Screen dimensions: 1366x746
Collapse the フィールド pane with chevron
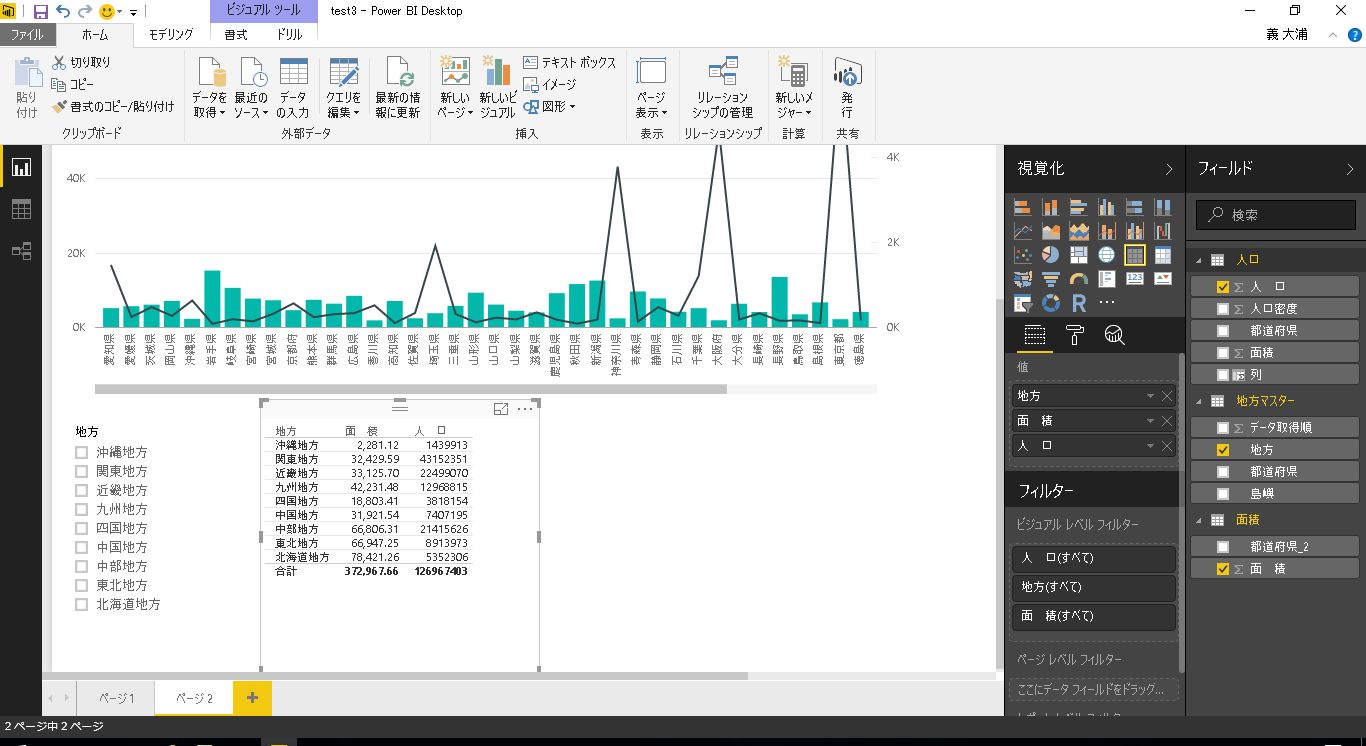tap(1350, 169)
